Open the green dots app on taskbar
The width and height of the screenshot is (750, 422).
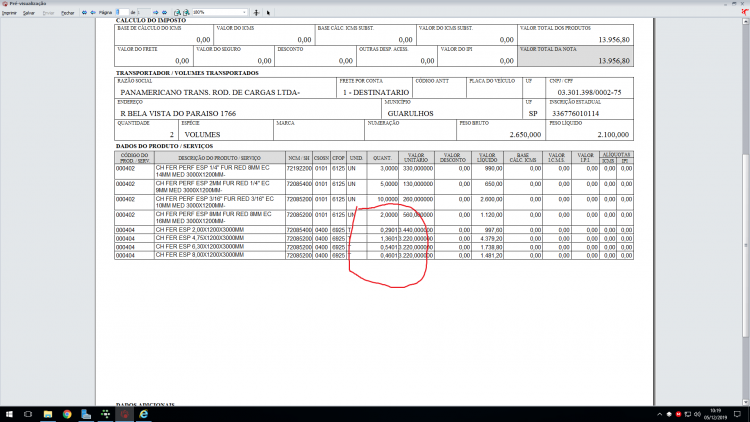coord(105,414)
